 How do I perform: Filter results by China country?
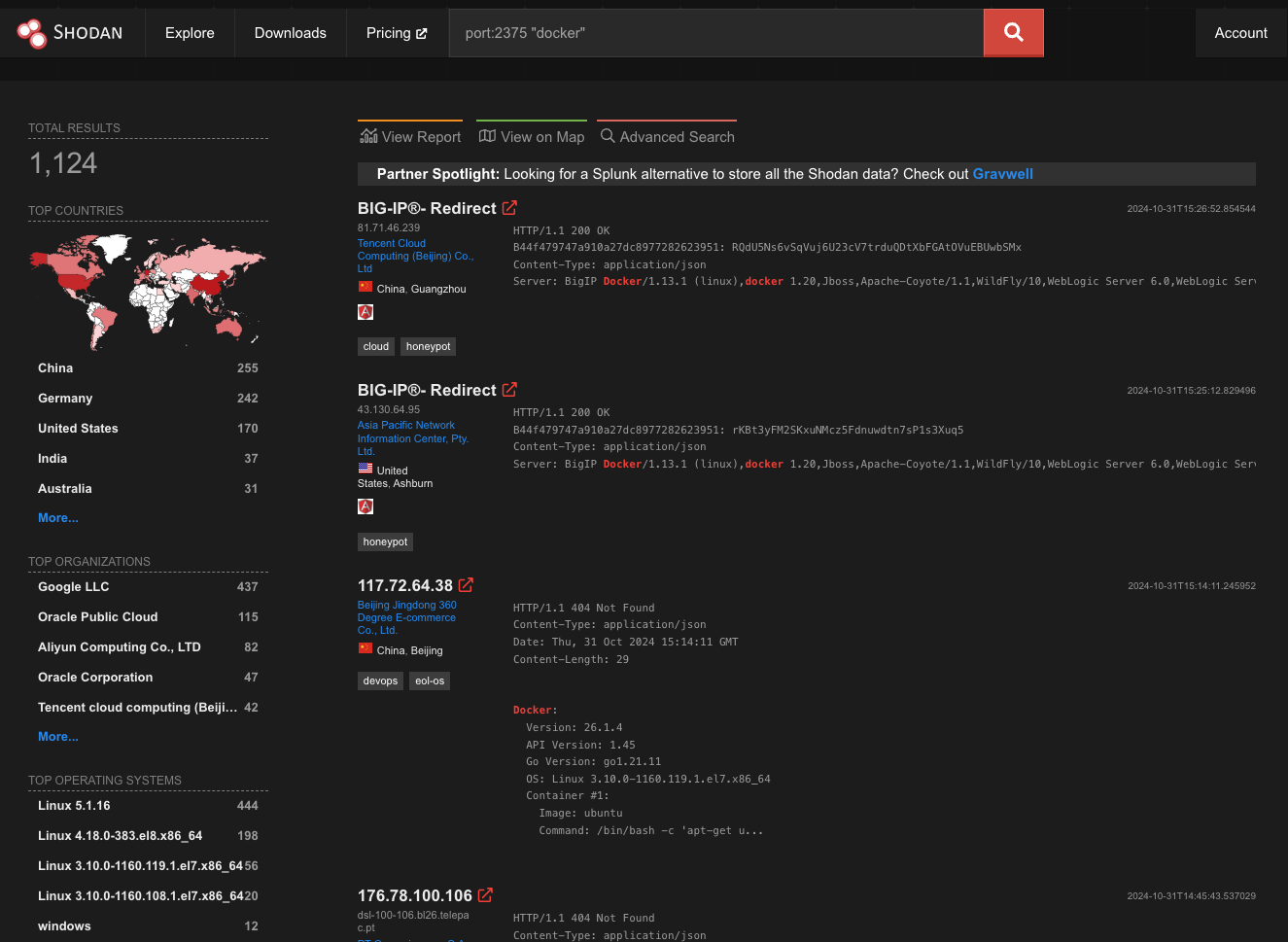(148, 368)
